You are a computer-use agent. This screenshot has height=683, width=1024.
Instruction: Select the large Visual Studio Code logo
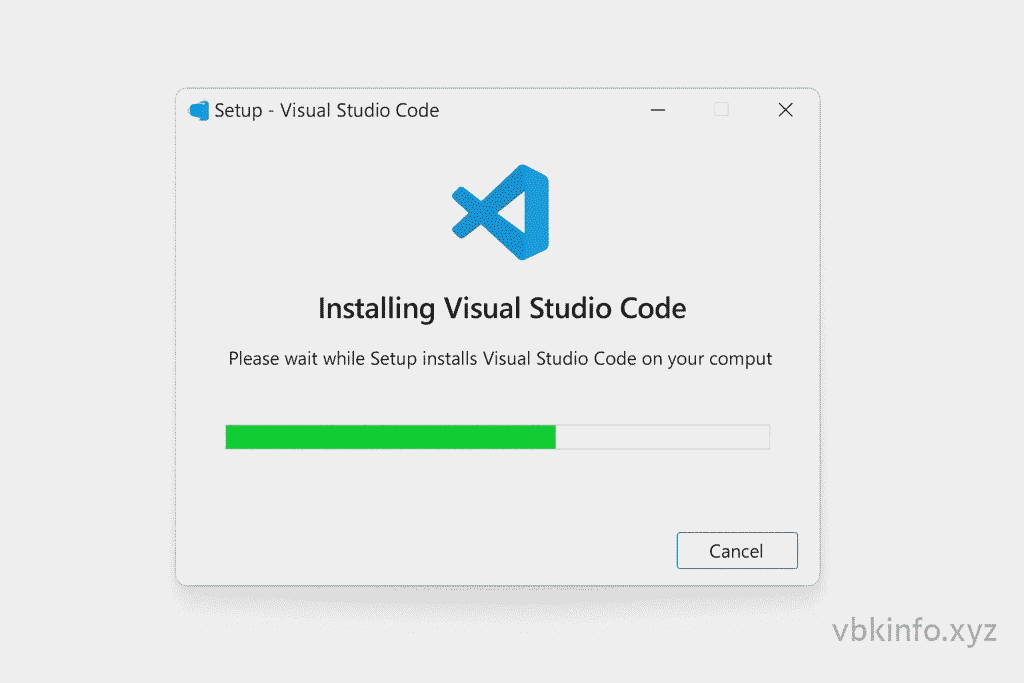coord(500,210)
